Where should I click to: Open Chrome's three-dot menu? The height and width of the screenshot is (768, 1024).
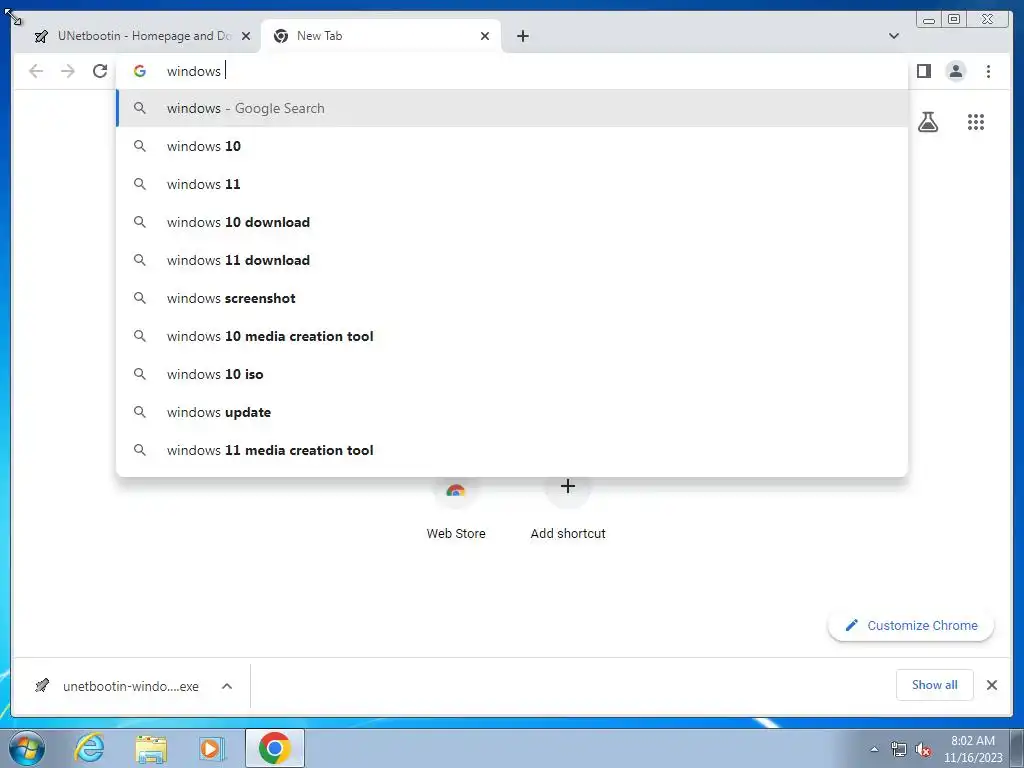coord(988,71)
